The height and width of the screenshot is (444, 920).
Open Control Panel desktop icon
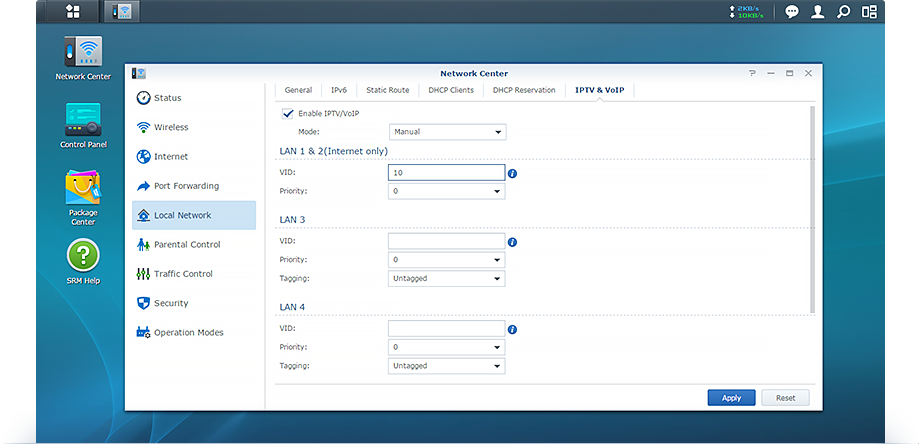(x=83, y=122)
